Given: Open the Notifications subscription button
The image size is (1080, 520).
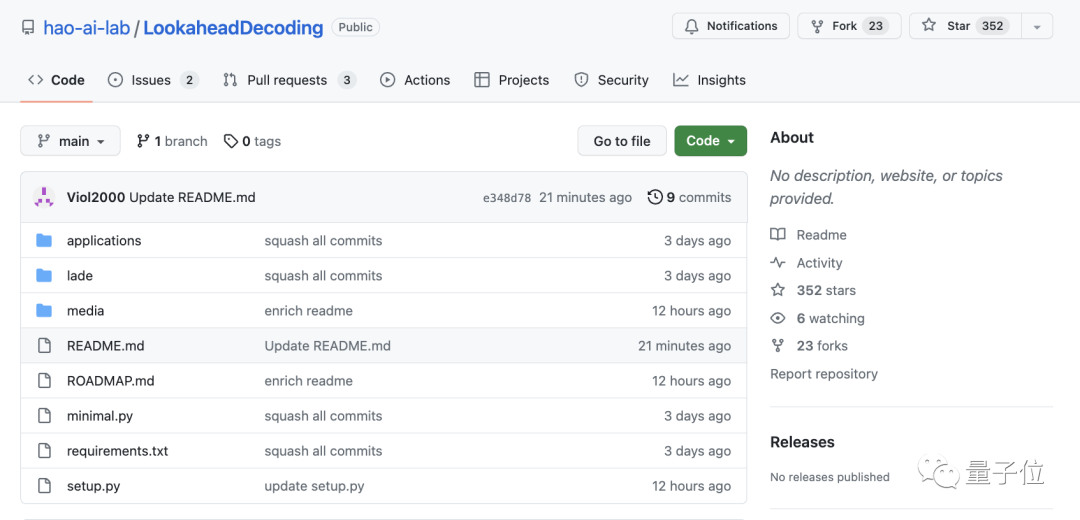Looking at the screenshot, I should [x=731, y=26].
